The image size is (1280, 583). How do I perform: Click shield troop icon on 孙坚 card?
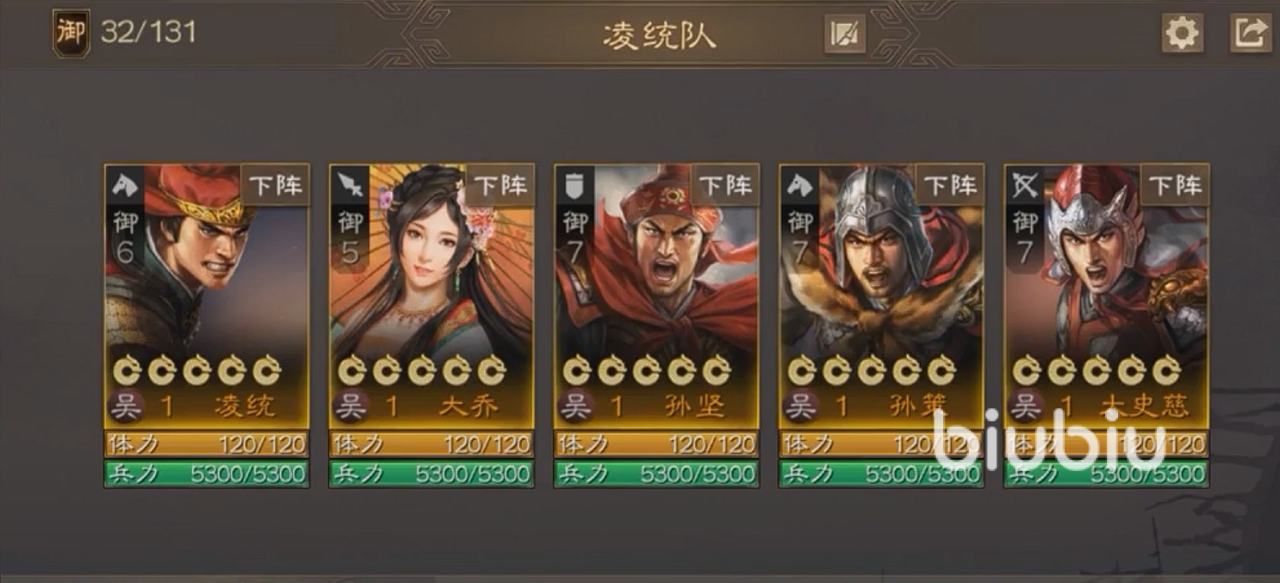point(575,185)
